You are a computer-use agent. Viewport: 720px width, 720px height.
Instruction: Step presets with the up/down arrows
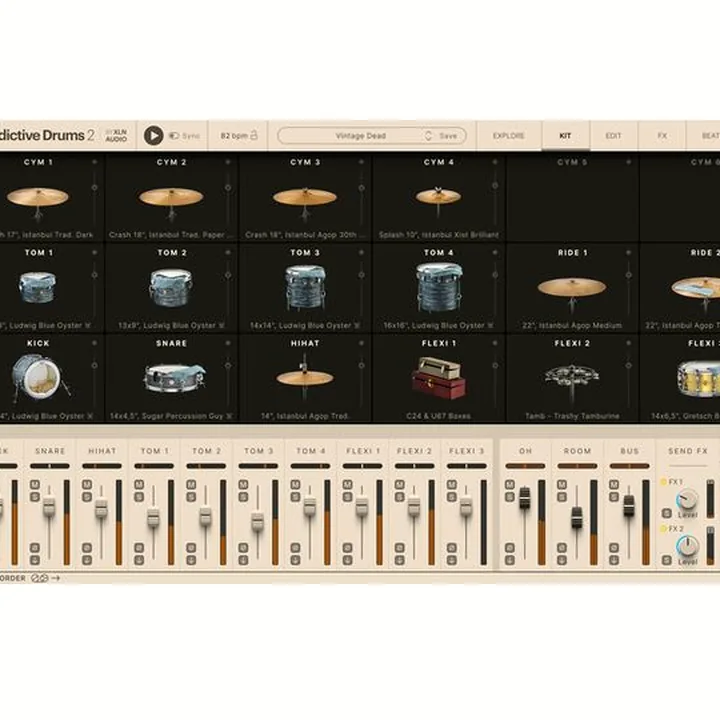click(x=428, y=136)
